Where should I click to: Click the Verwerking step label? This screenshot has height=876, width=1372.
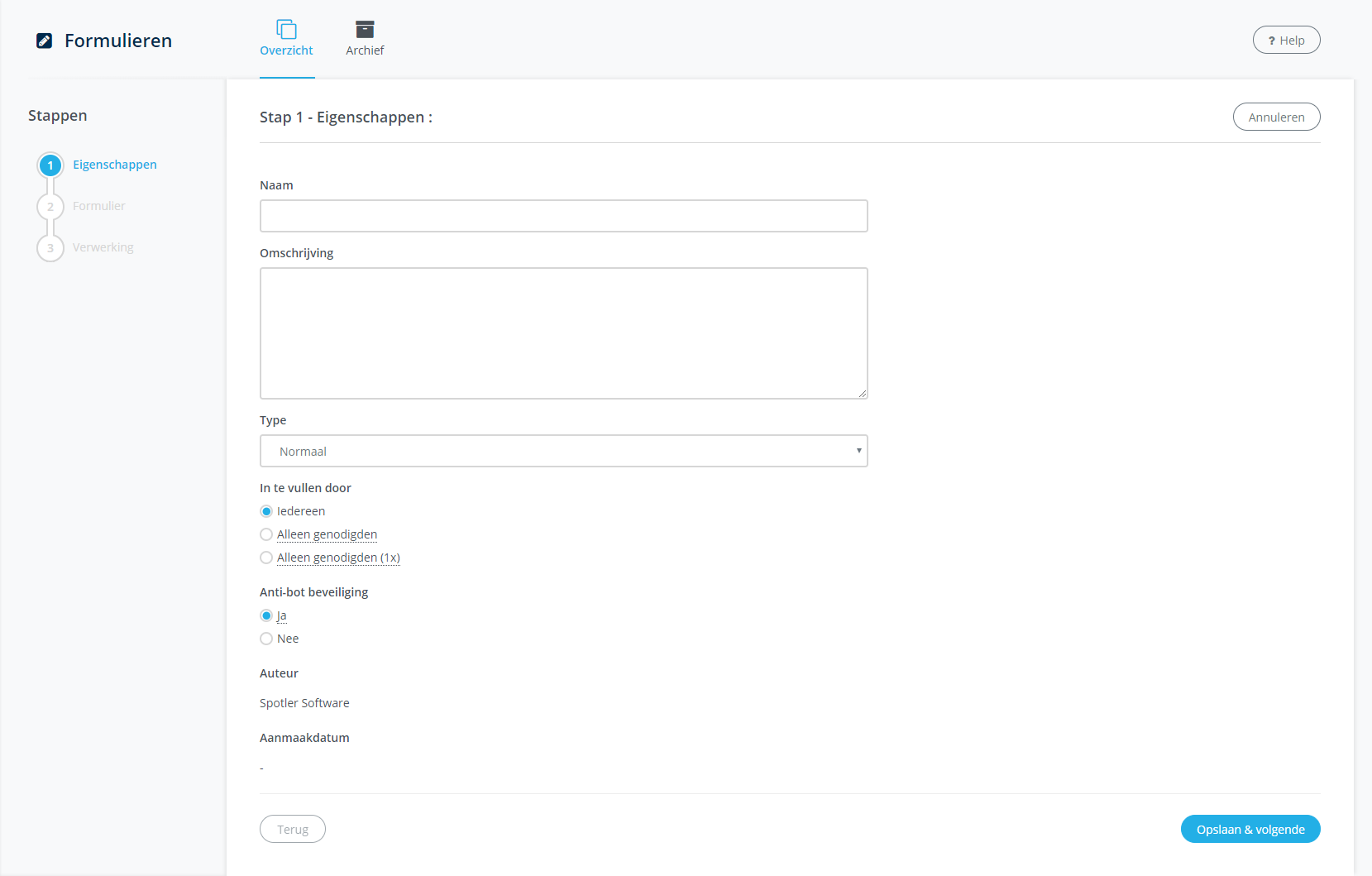pos(103,247)
